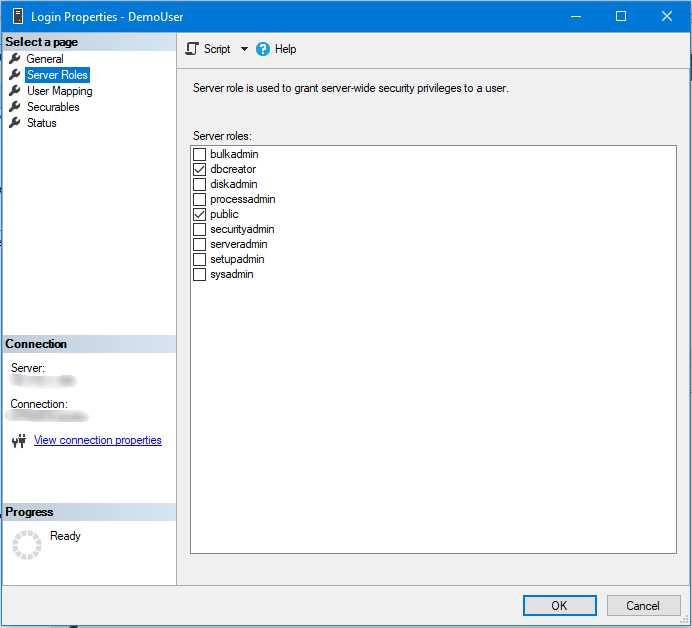
Task: Click the wrench icon beside Server Roles
Action: click(x=15, y=75)
